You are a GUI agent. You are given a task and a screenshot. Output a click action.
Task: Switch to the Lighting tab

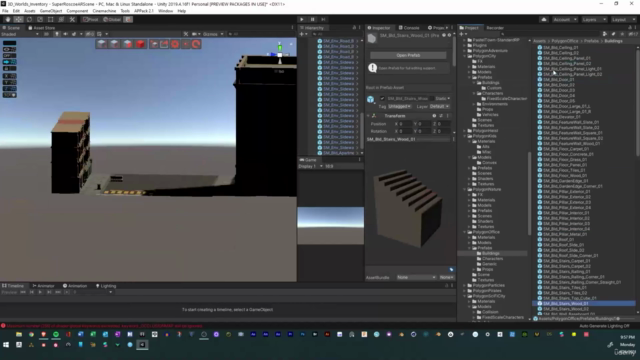tap(106, 286)
